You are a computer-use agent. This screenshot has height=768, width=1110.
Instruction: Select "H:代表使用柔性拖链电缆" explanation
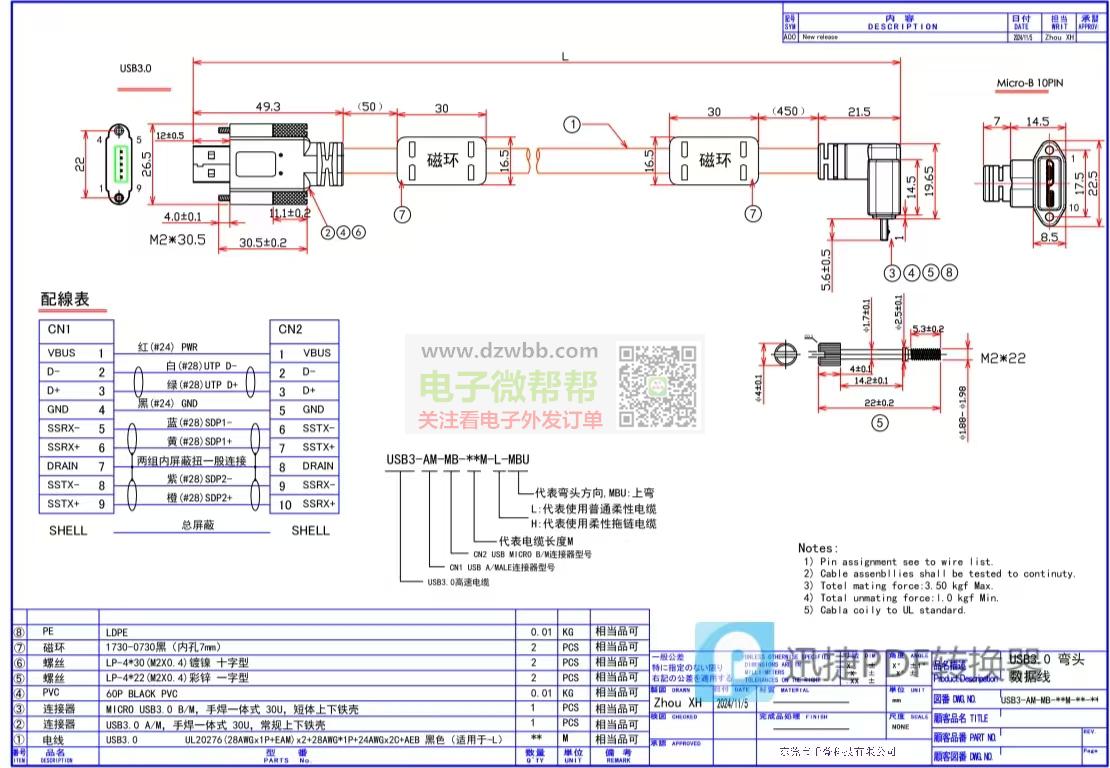[593, 524]
